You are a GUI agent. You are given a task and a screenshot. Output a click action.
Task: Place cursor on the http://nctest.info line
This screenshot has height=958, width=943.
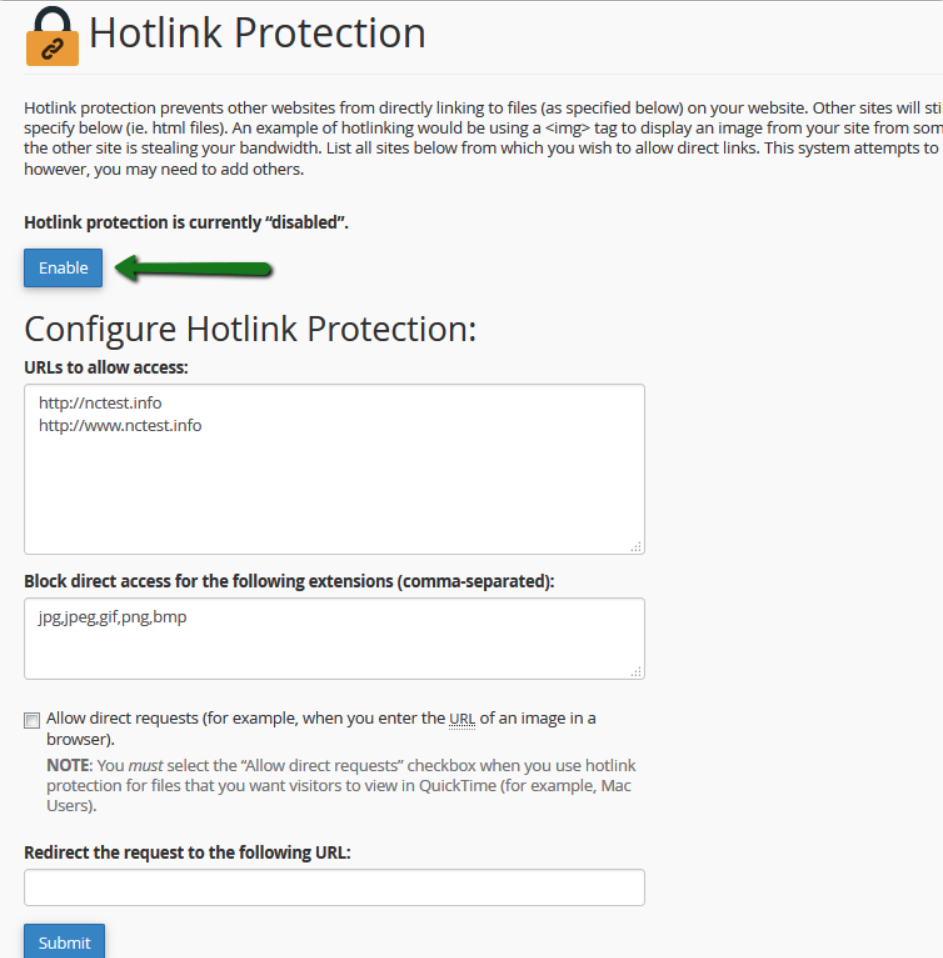tap(100, 403)
